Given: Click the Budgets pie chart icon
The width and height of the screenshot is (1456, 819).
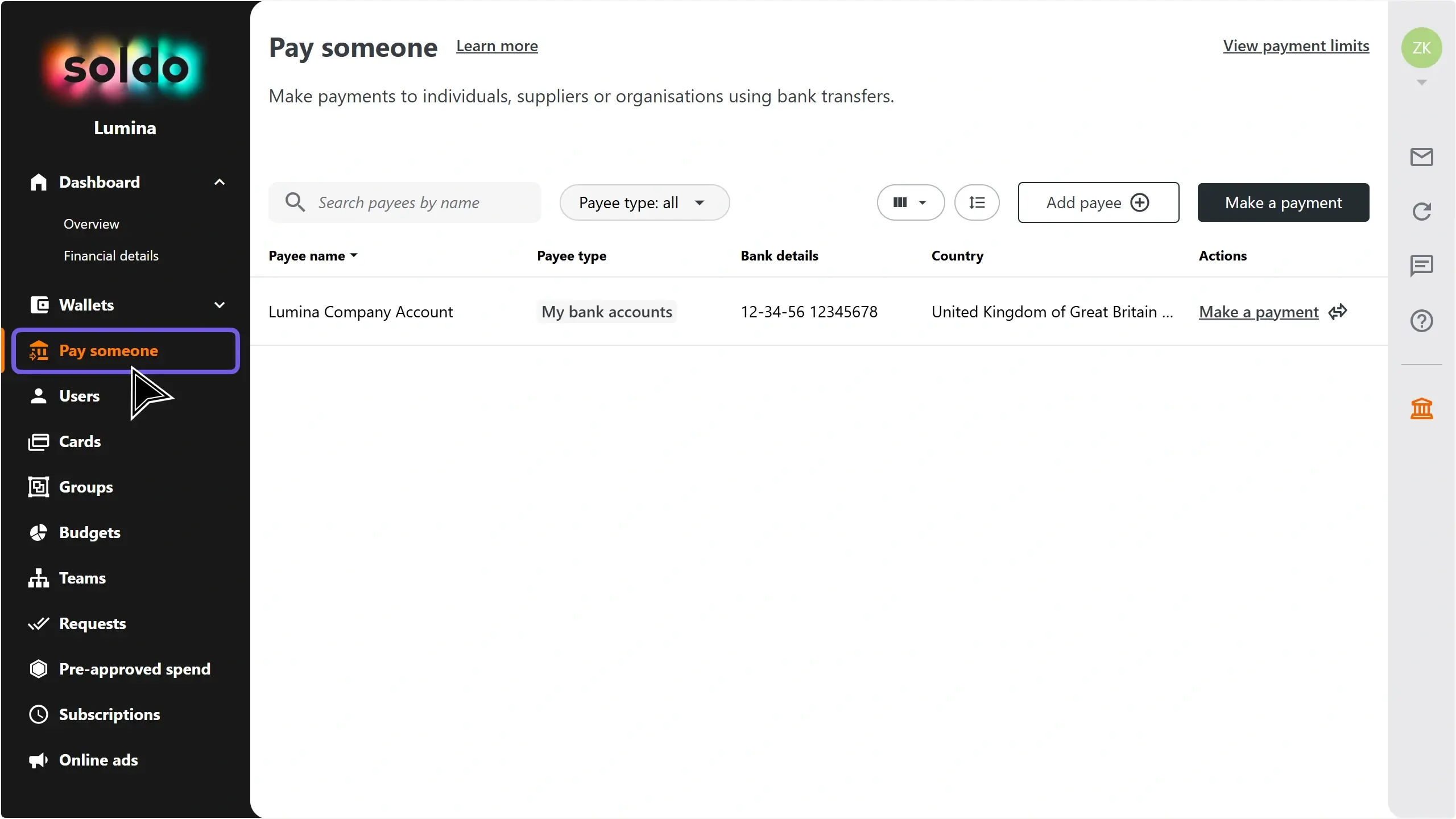Looking at the screenshot, I should (38, 532).
